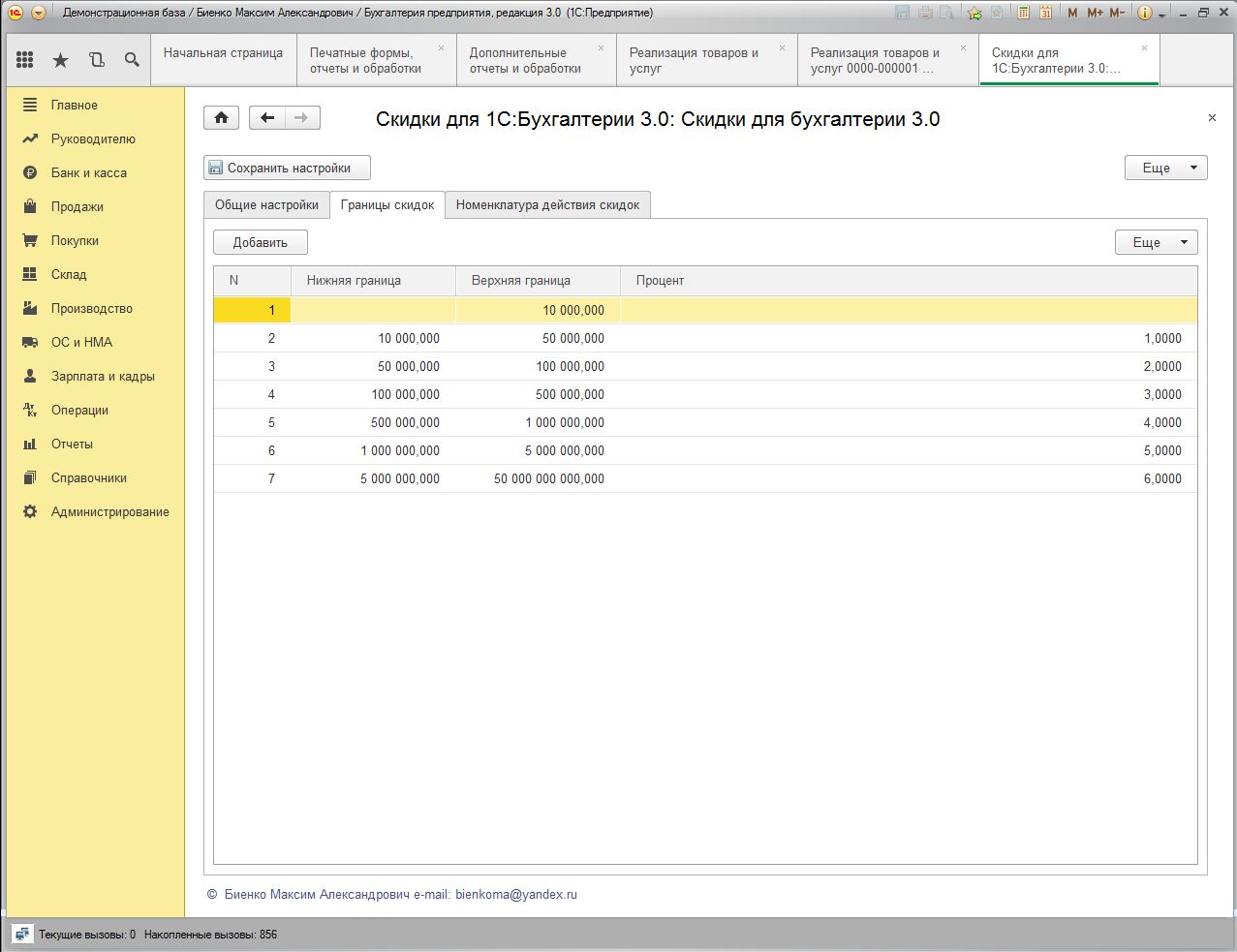
Task: Click the 1,0000 percent cell in row 2
Action: pyautogui.click(x=909, y=338)
